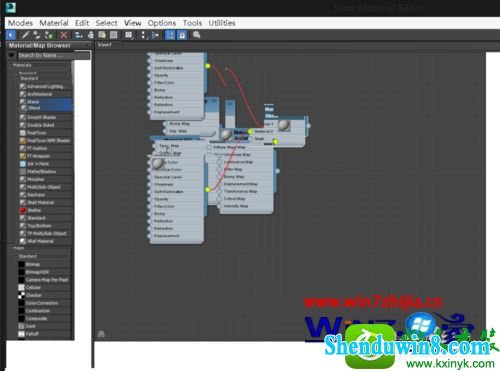Image resolution: width=500 pixels, height=371 pixels.
Task: Click the Translucency Map slot
Action: point(240,191)
